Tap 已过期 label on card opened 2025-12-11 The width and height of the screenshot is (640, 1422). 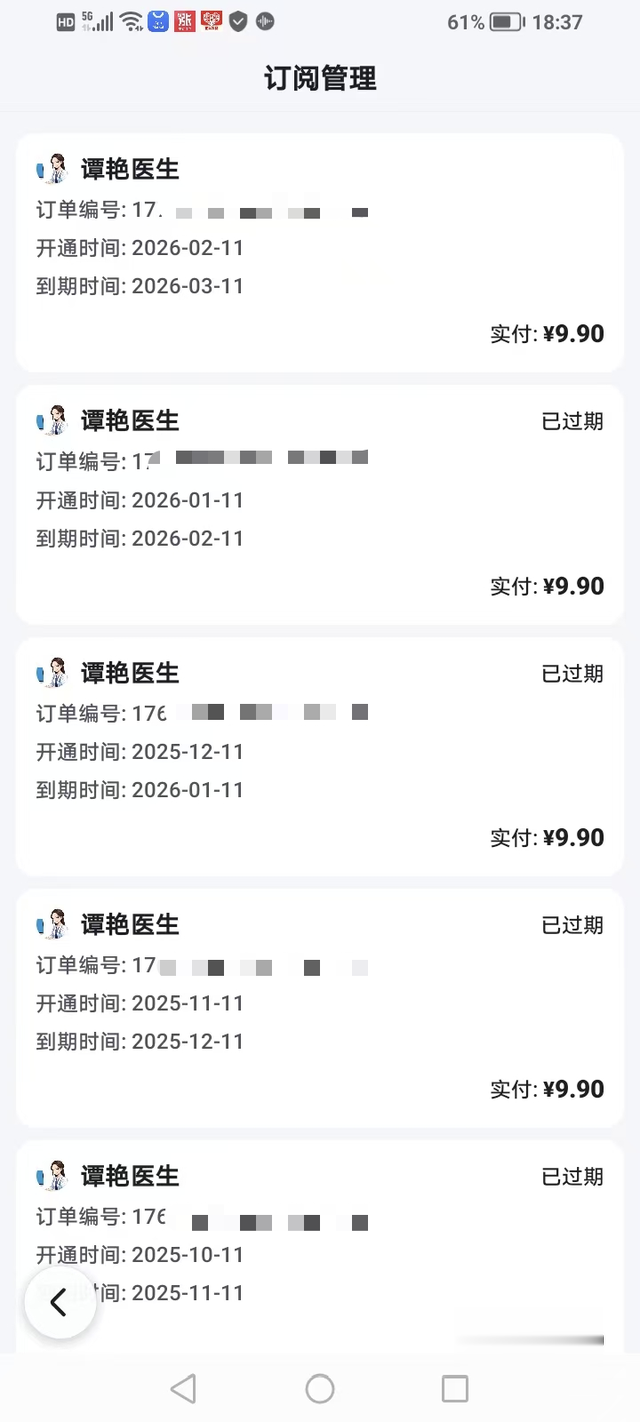(x=573, y=673)
